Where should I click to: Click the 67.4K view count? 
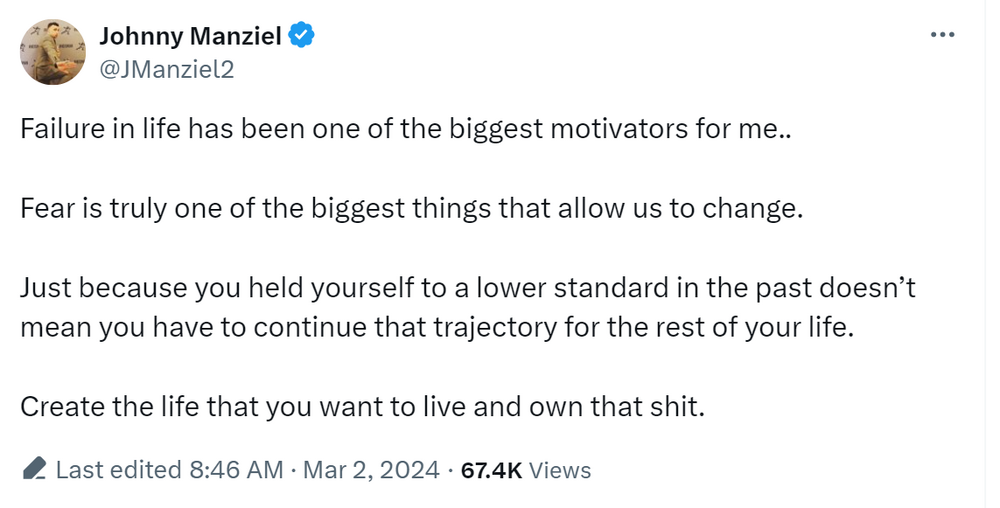tap(491, 470)
